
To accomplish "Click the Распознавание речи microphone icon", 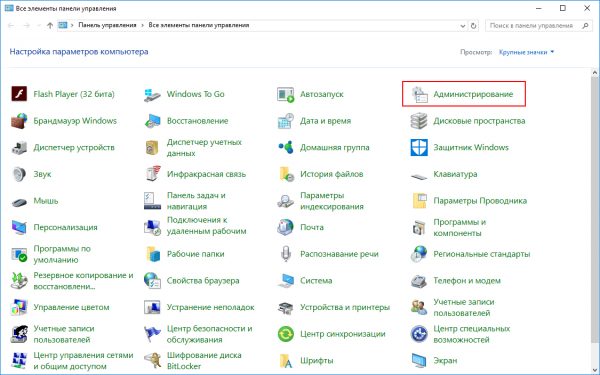I will tap(285, 254).
